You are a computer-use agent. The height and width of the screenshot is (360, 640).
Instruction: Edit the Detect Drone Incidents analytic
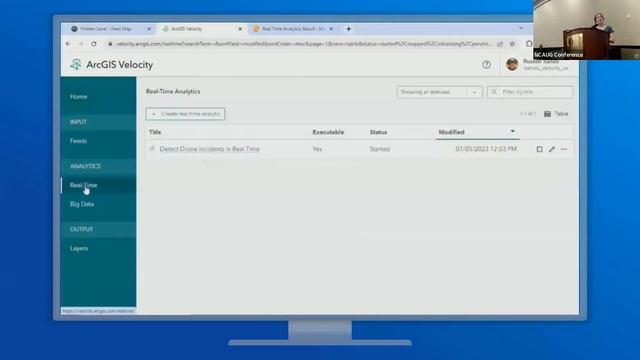(552, 149)
